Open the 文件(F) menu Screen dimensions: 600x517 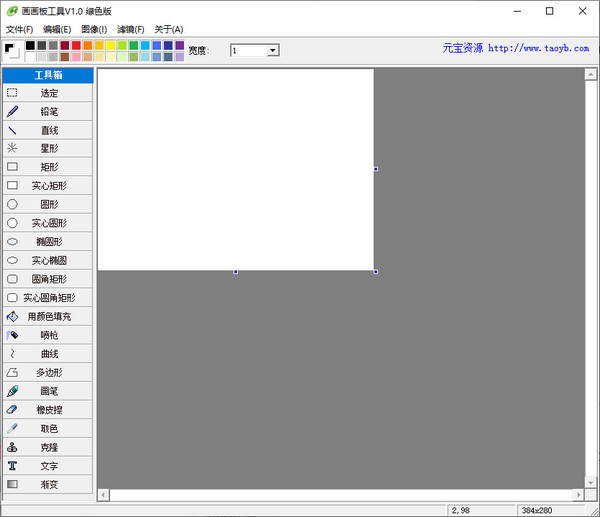[20, 29]
